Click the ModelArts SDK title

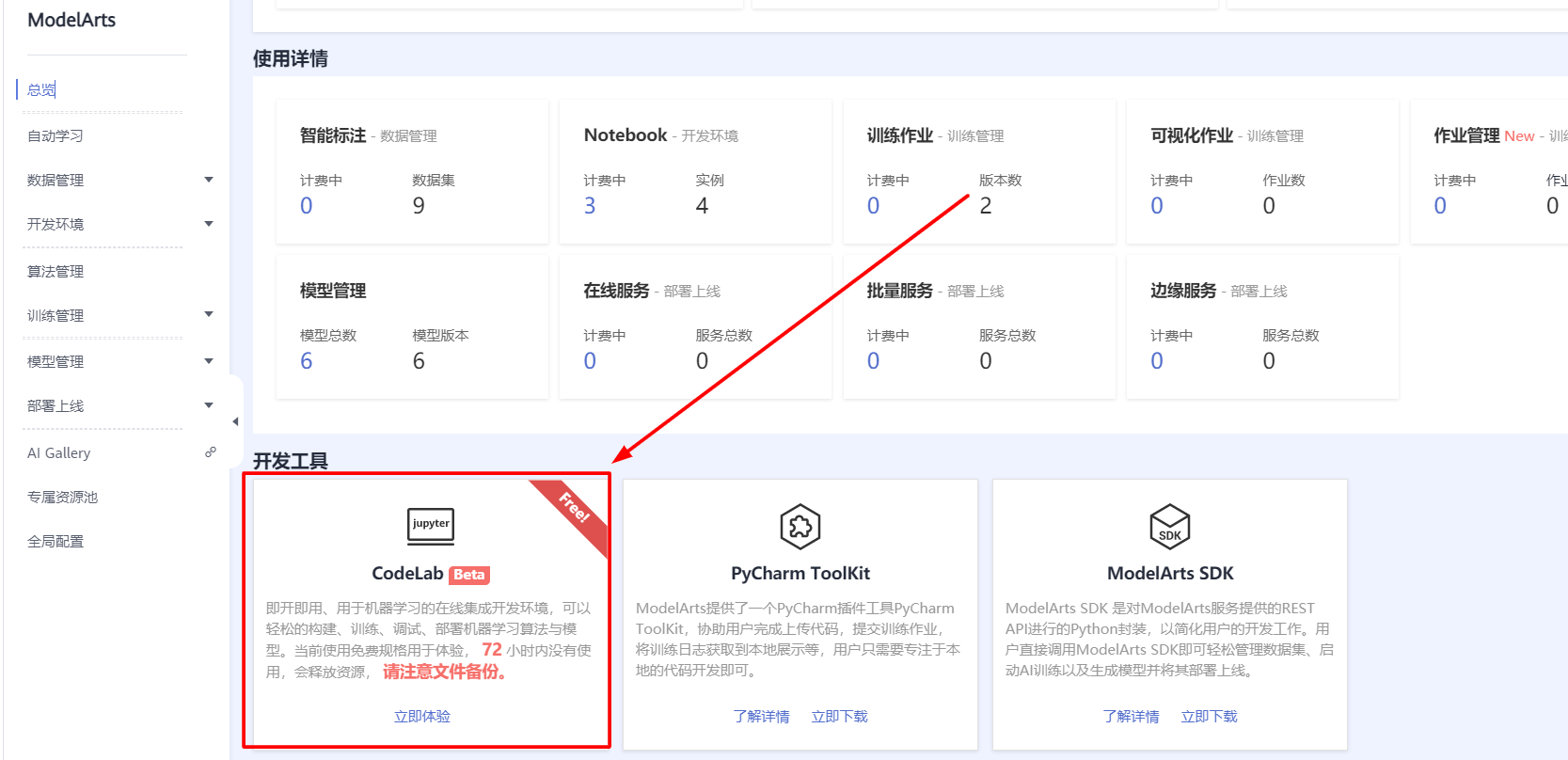[x=1170, y=574]
